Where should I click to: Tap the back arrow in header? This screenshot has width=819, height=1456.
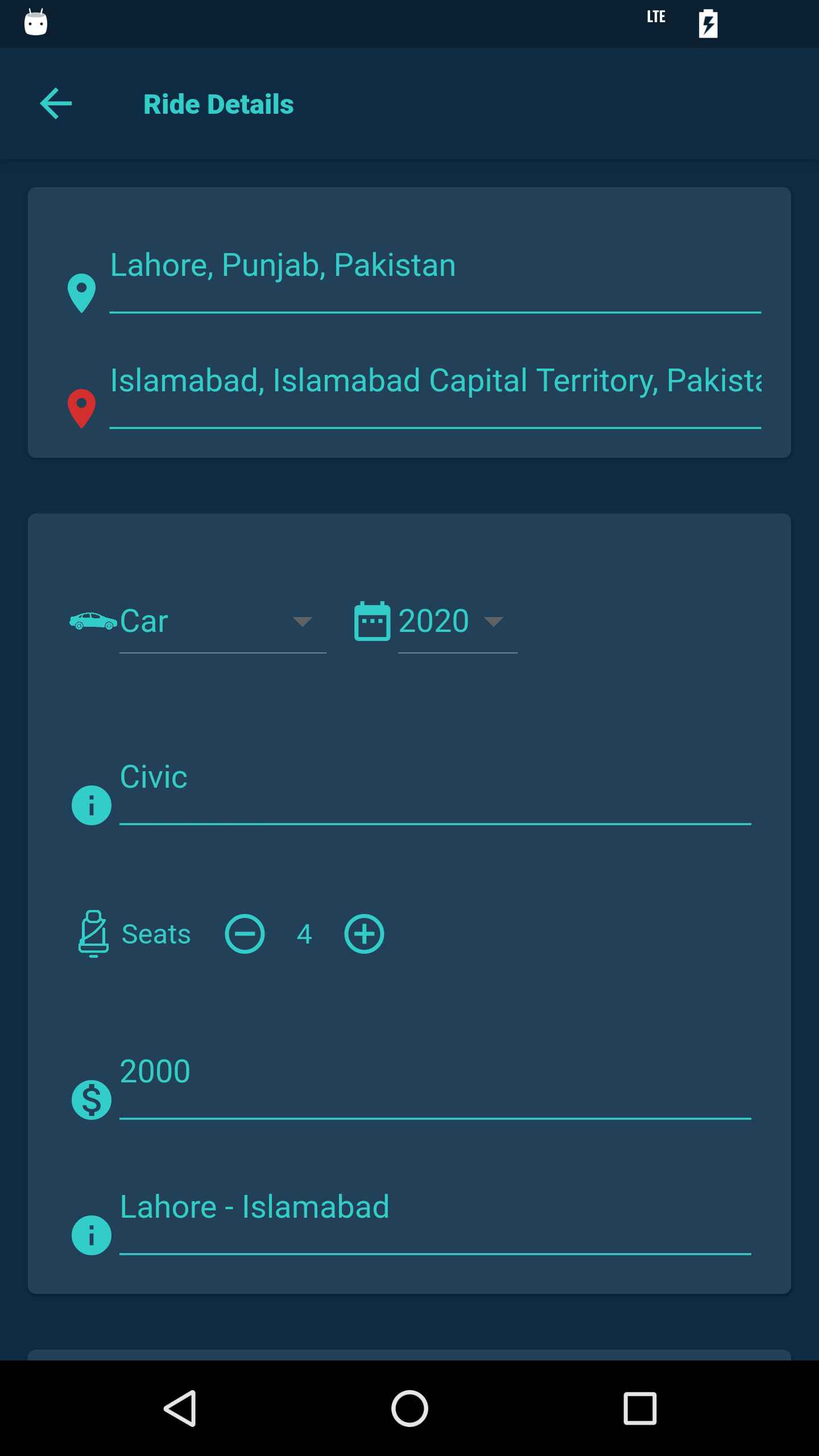(x=56, y=104)
